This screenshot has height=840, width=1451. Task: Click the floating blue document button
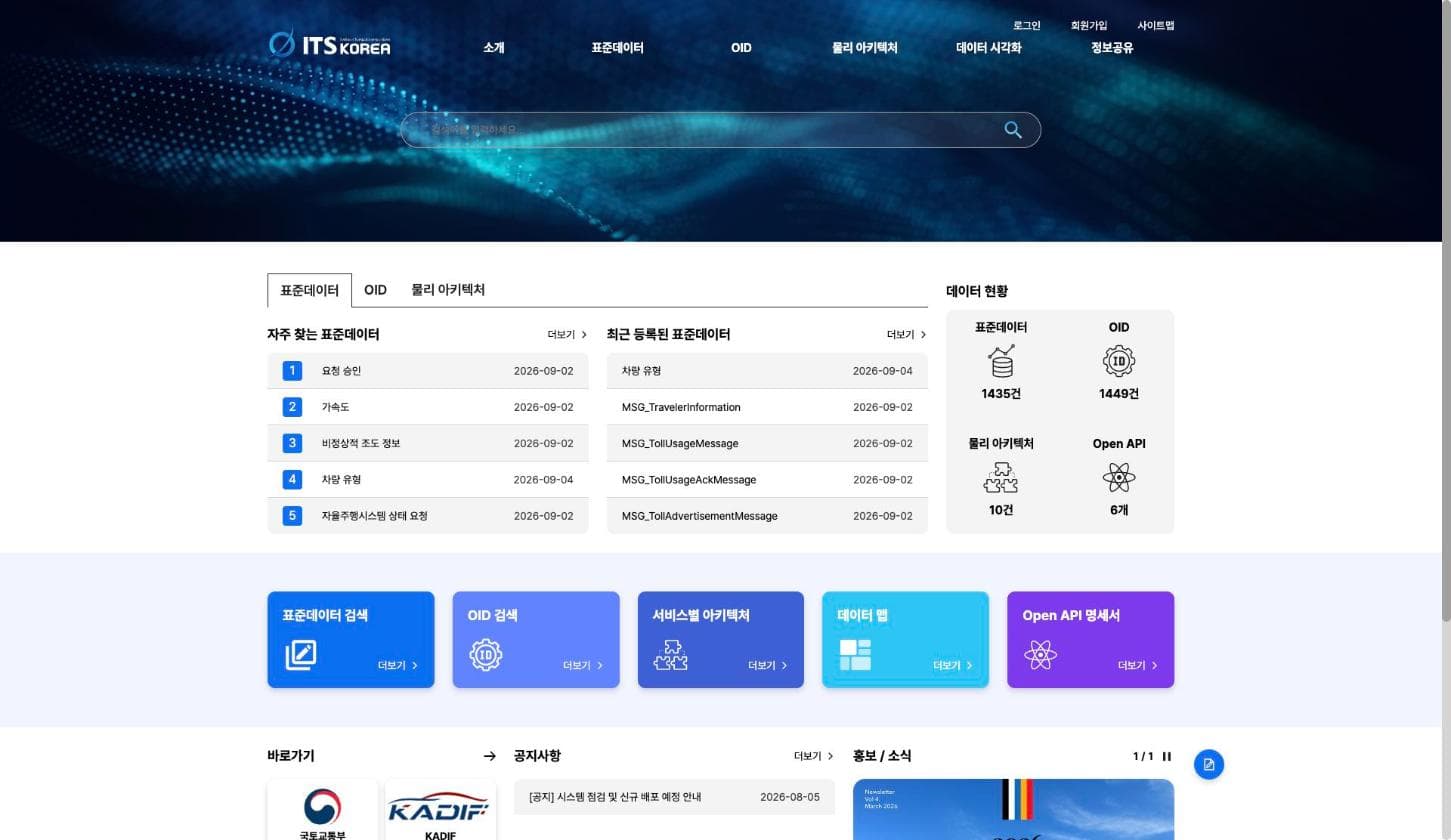(x=1209, y=765)
